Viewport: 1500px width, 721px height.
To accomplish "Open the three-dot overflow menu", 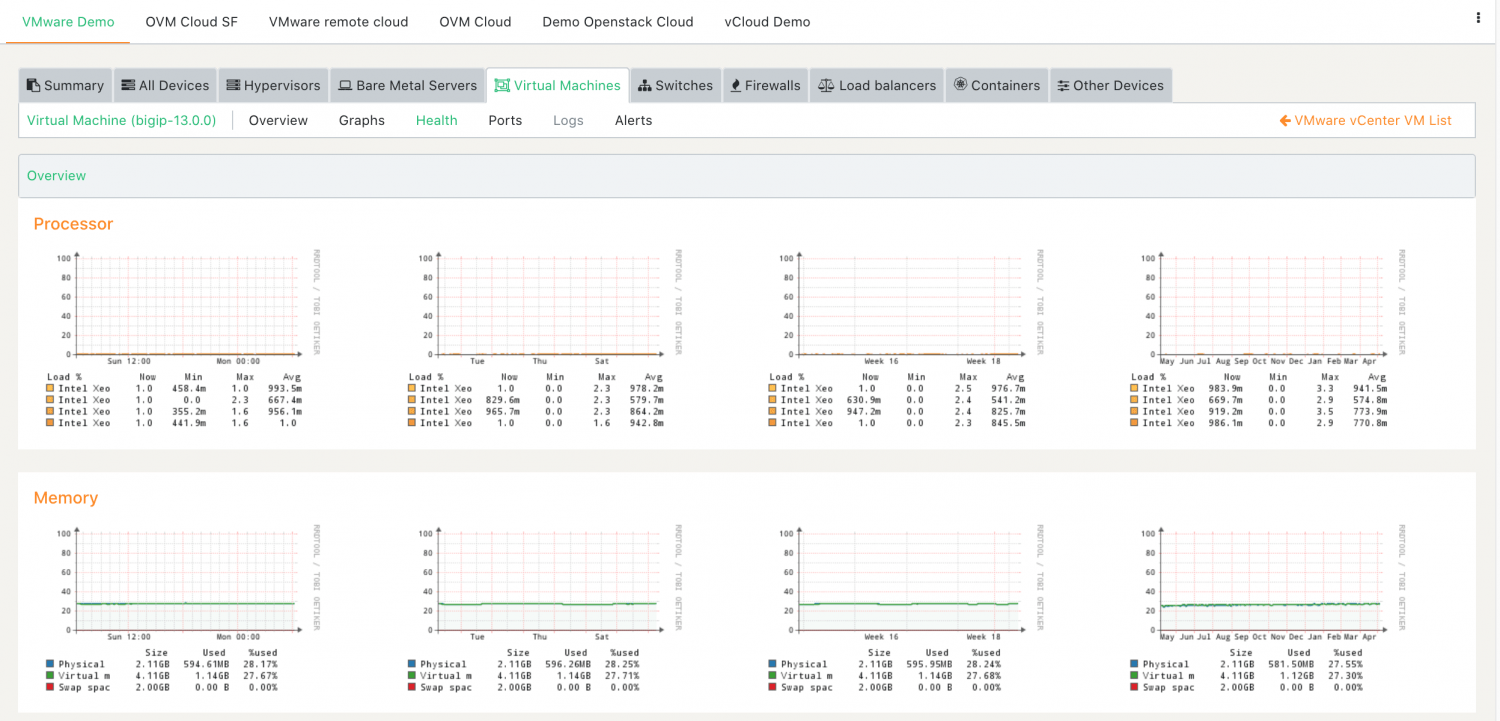I will (x=1478, y=20).
